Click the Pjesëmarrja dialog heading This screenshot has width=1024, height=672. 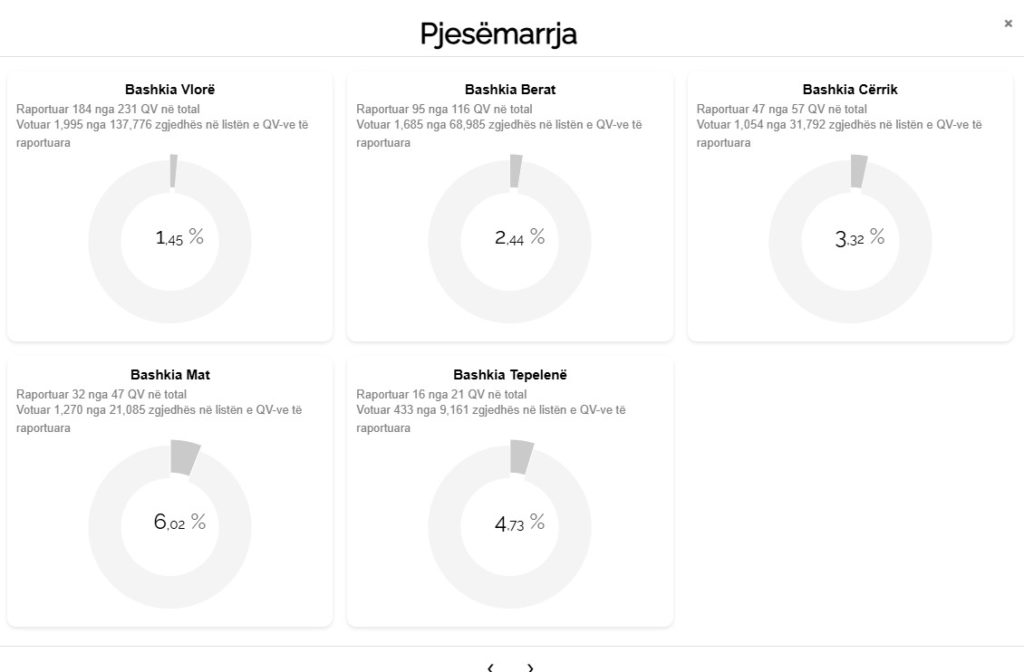tap(499, 35)
